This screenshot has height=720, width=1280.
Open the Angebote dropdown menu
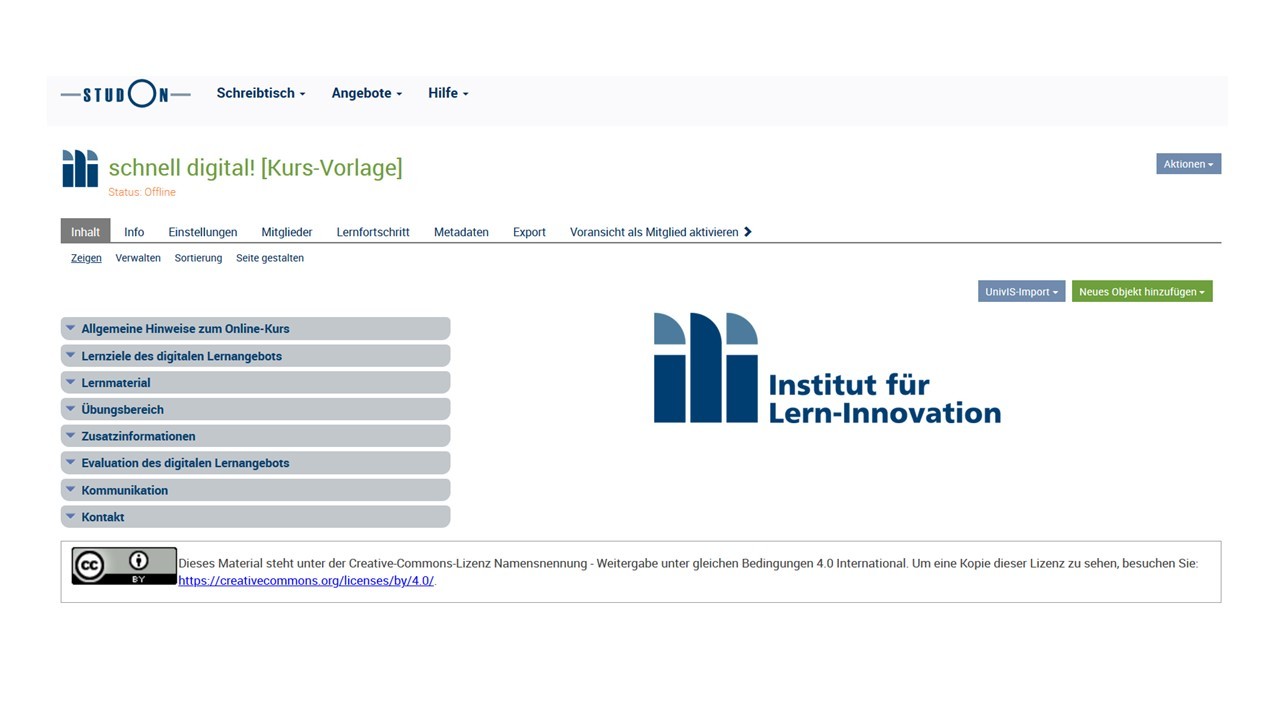point(367,93)
